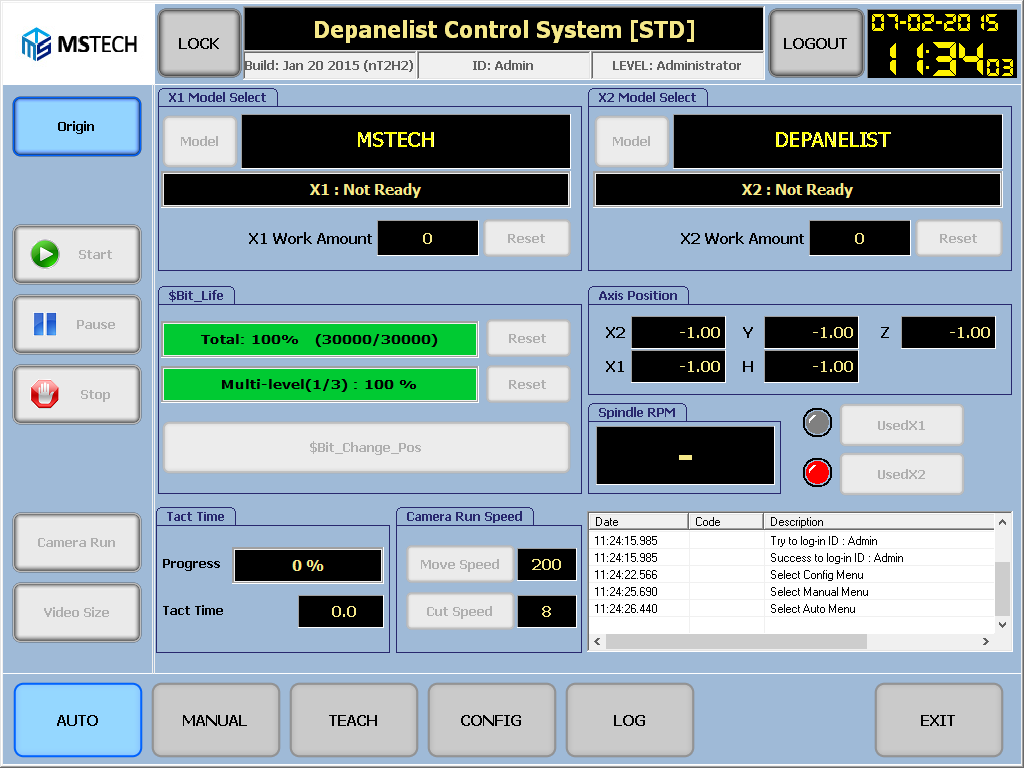Click the red UsedX2 indicator lamp
This screenshot has height=768, width=1024.
click(x=817, y=472)
